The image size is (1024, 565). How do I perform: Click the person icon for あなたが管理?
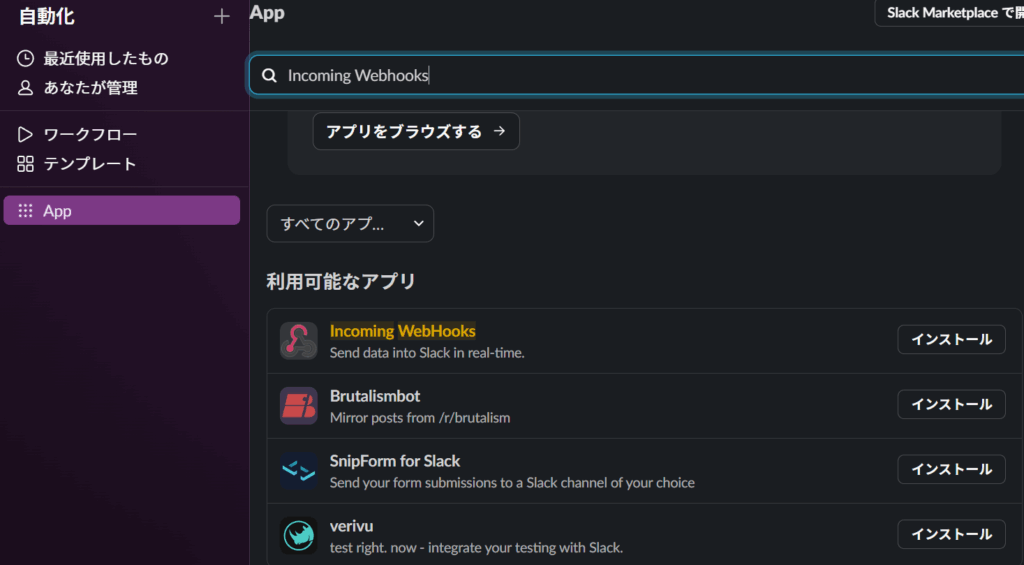pos(25,88)
